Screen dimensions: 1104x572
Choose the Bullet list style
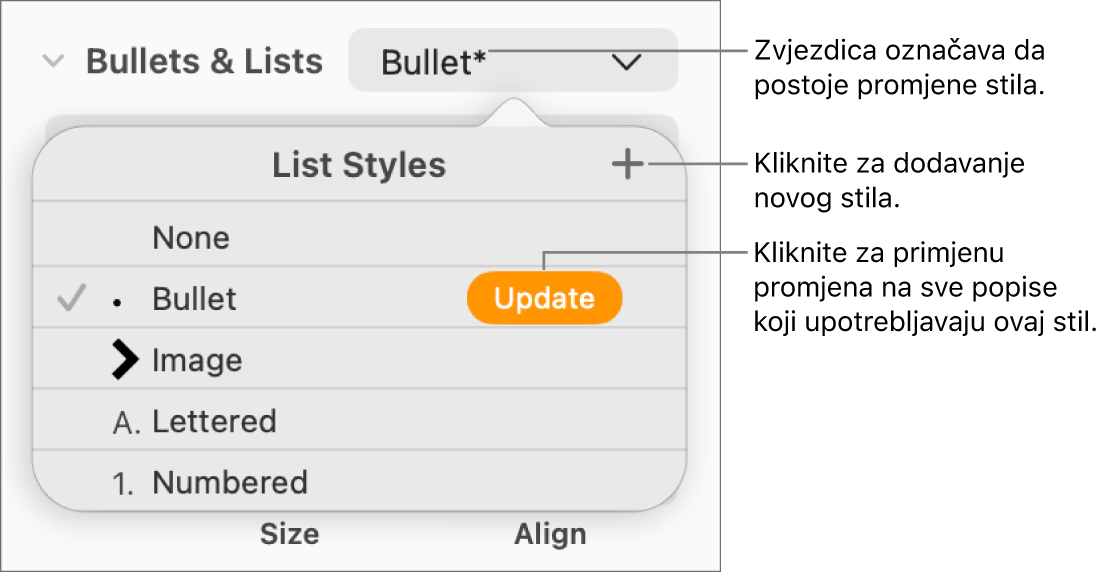(x=194, y=298)
